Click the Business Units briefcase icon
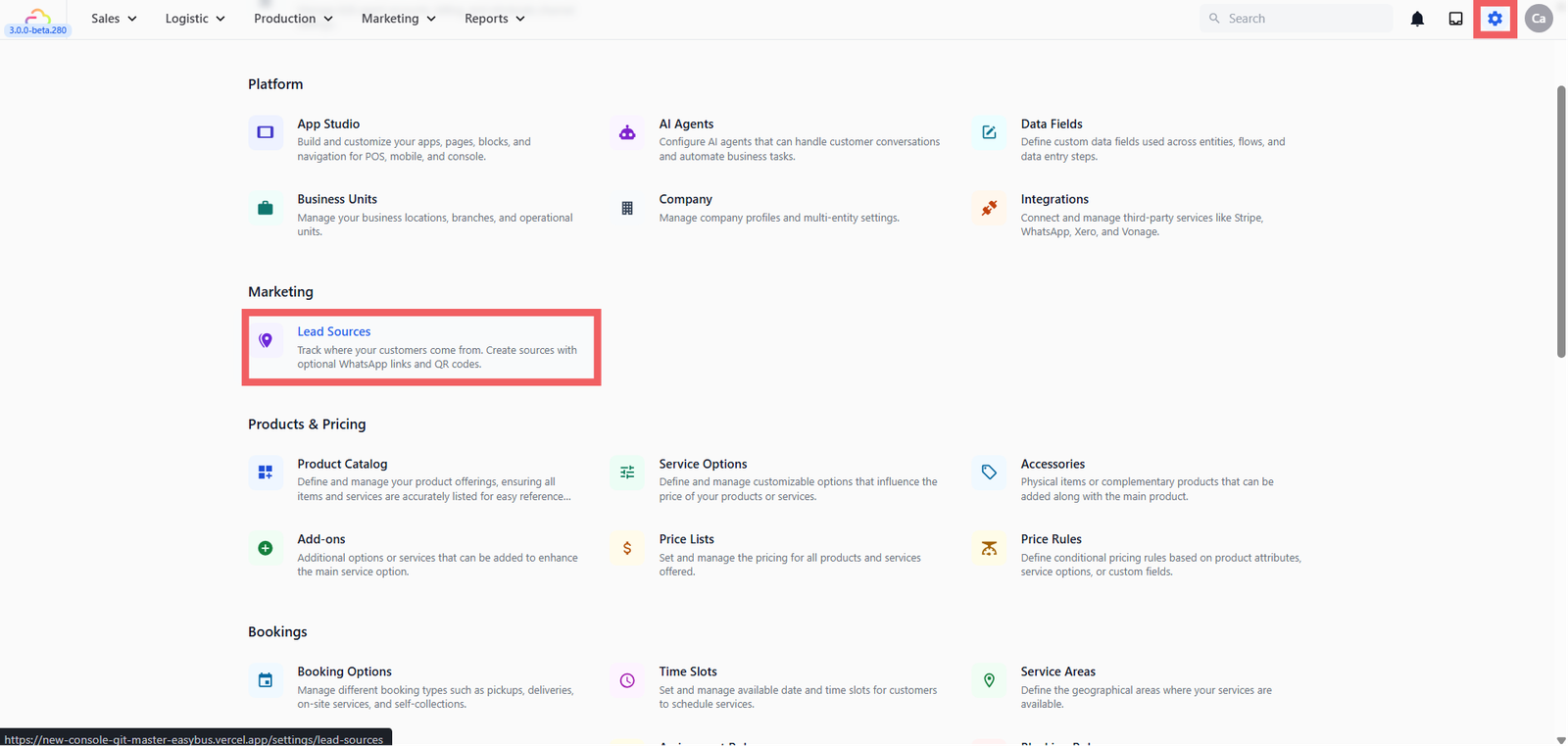Screen dimensions: 1568x746 pos(266,208)
